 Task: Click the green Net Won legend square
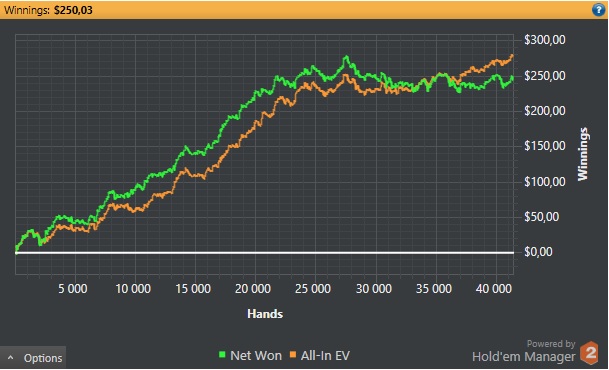[x=222, y=354]
